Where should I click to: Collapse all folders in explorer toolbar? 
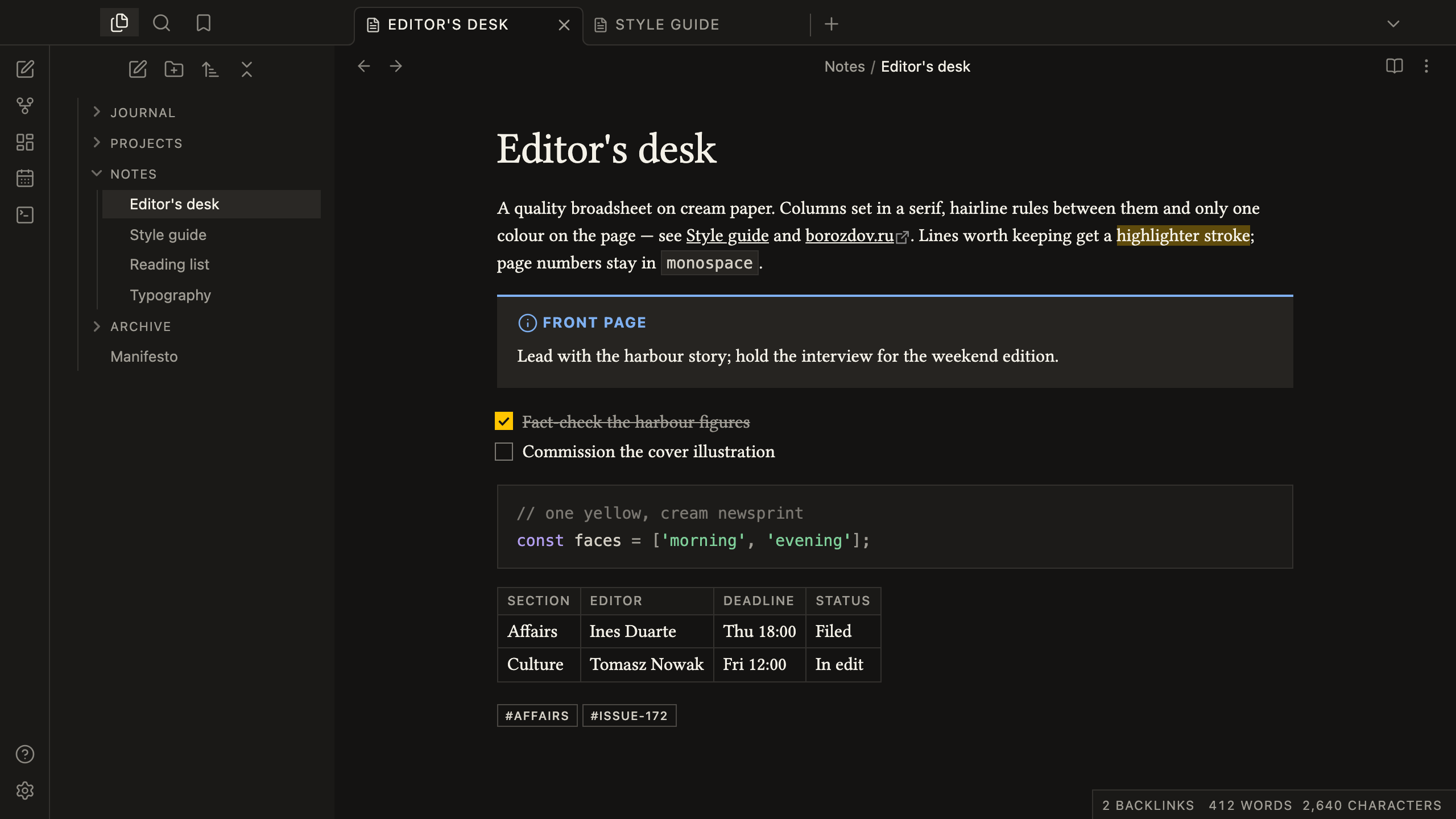(247, 69)
